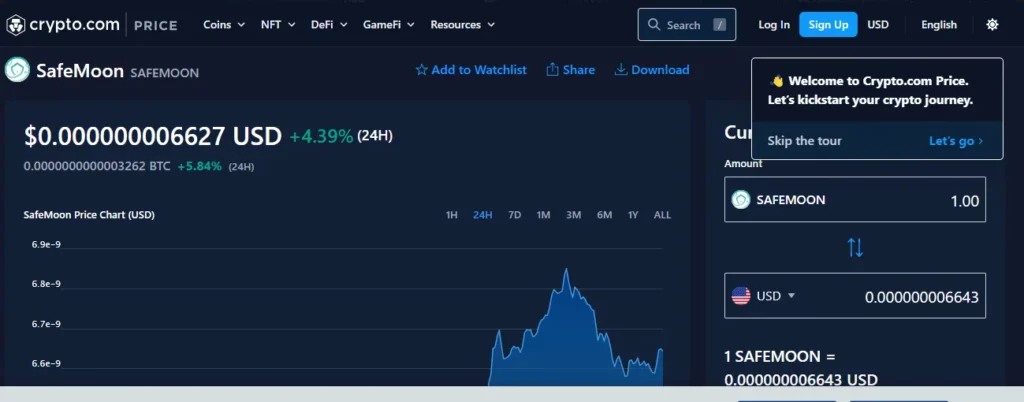Click the 0.0000000000003262 BTC price
The image size is (1024, 402).
(97, 166)
